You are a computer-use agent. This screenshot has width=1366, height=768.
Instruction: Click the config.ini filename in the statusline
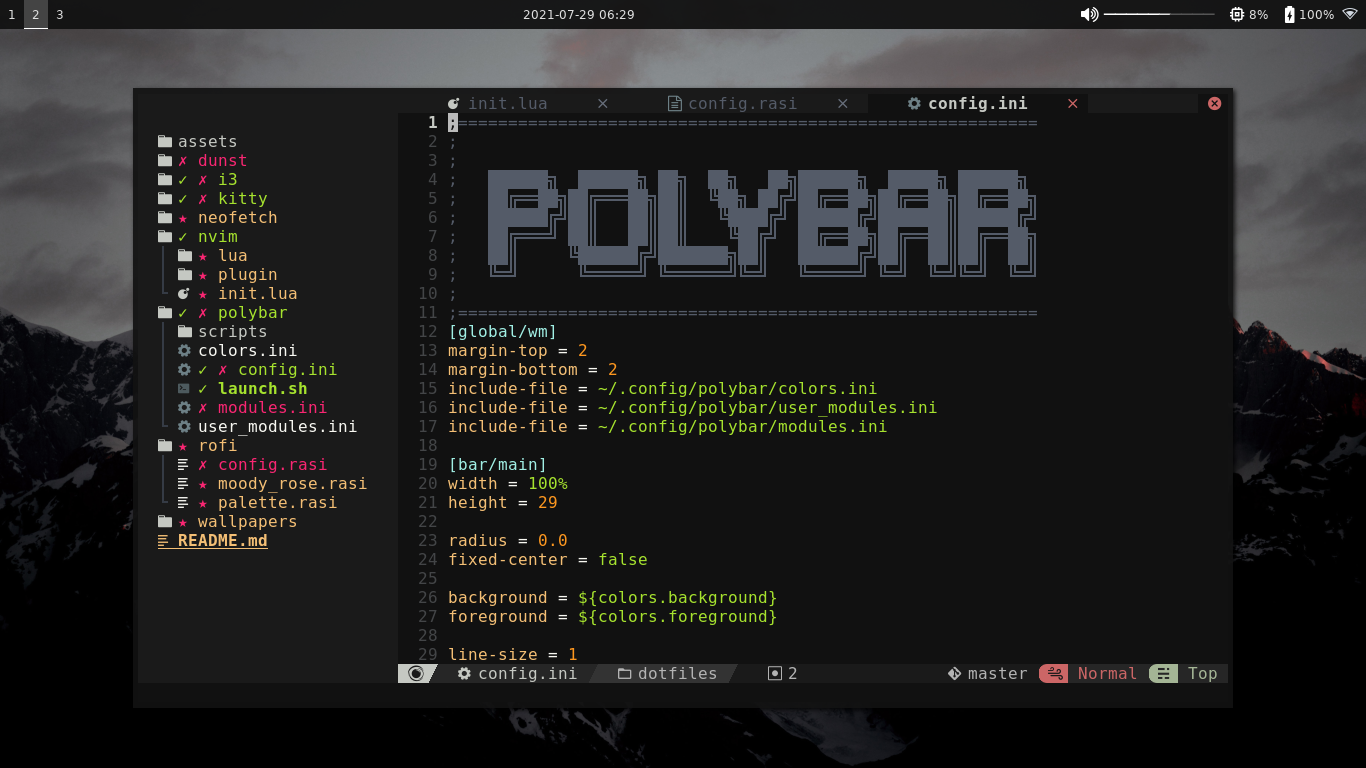(527, 674)
